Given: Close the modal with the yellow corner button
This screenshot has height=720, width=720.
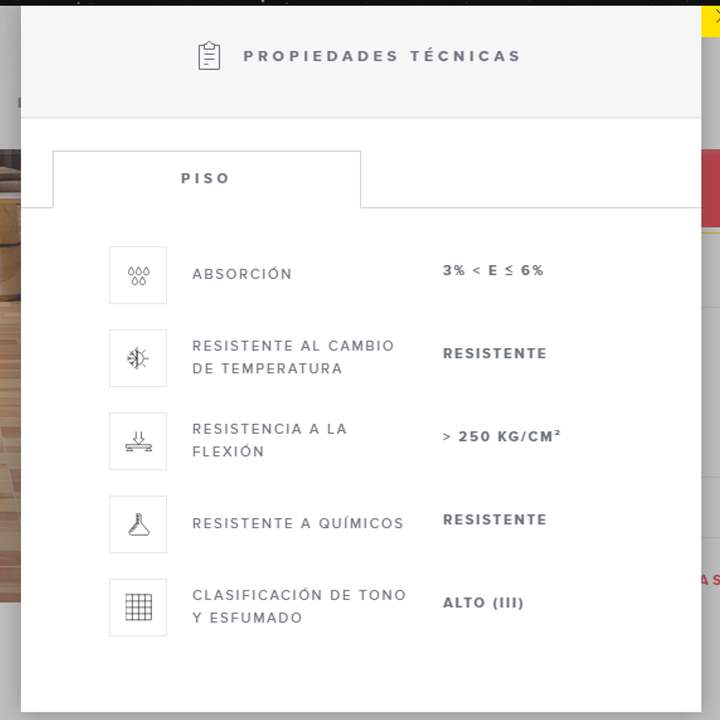Looking at the screenshot, I should click(x=711, y=22).
